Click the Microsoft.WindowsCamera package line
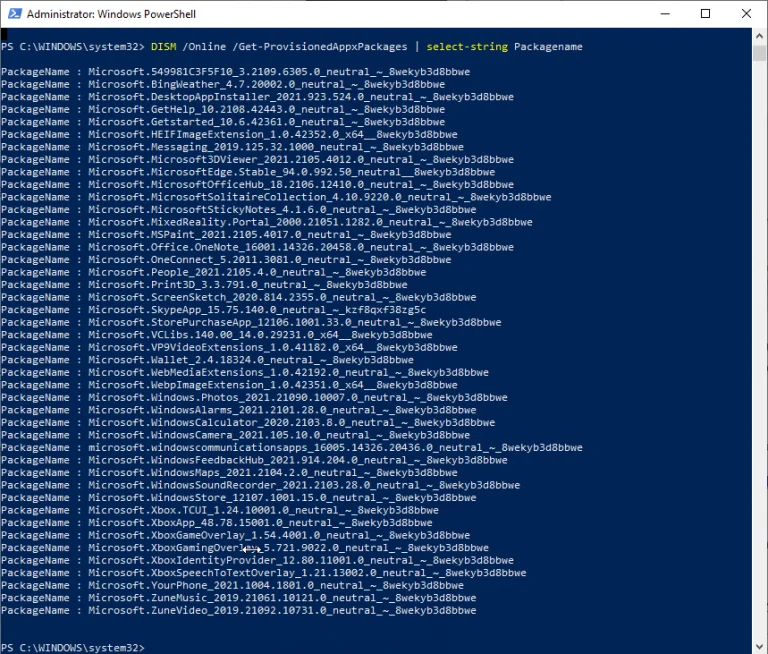The width and height of the screenshot is (768, 654). [x=235, y=435]
